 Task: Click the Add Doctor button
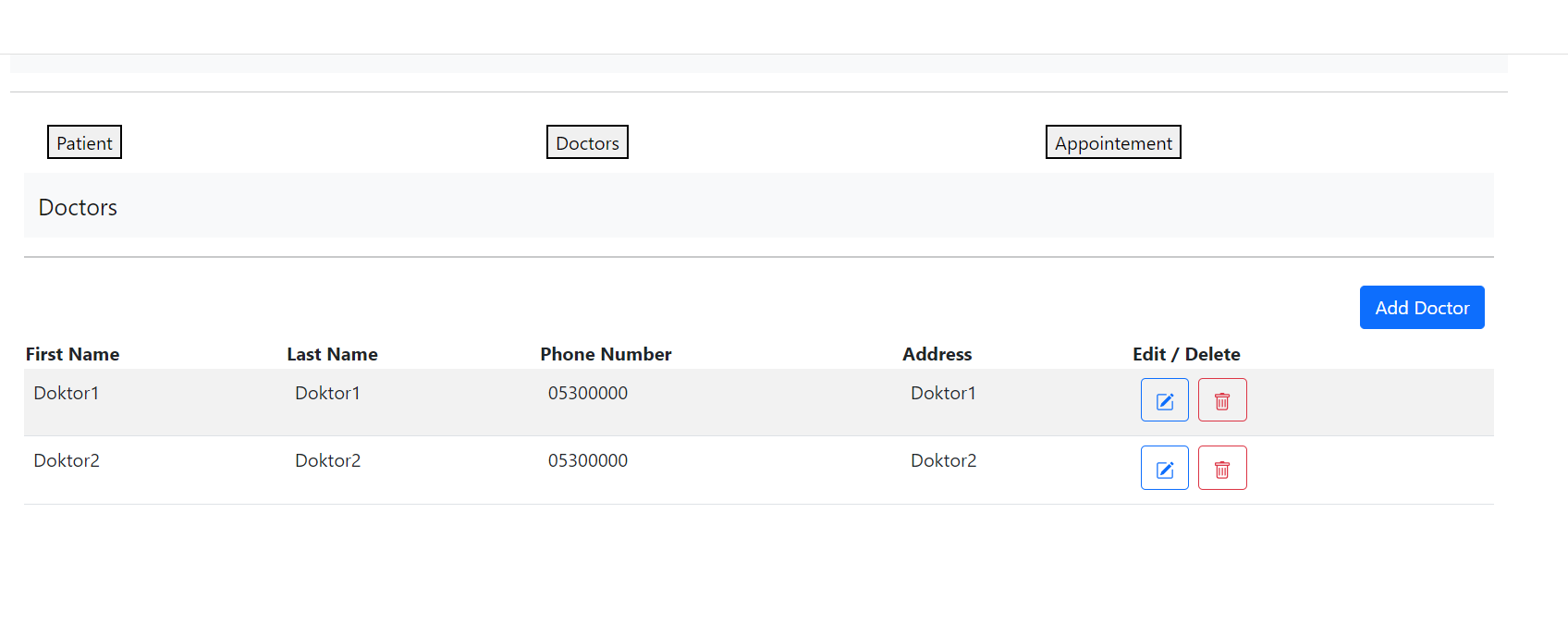pyautogui.click(x=1422, y=308)
